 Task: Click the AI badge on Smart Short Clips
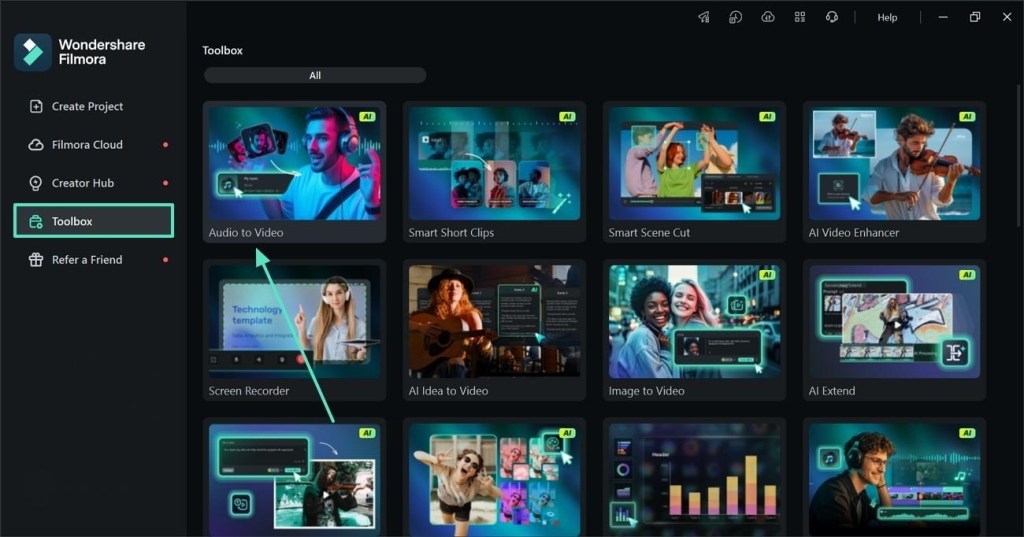567,117
